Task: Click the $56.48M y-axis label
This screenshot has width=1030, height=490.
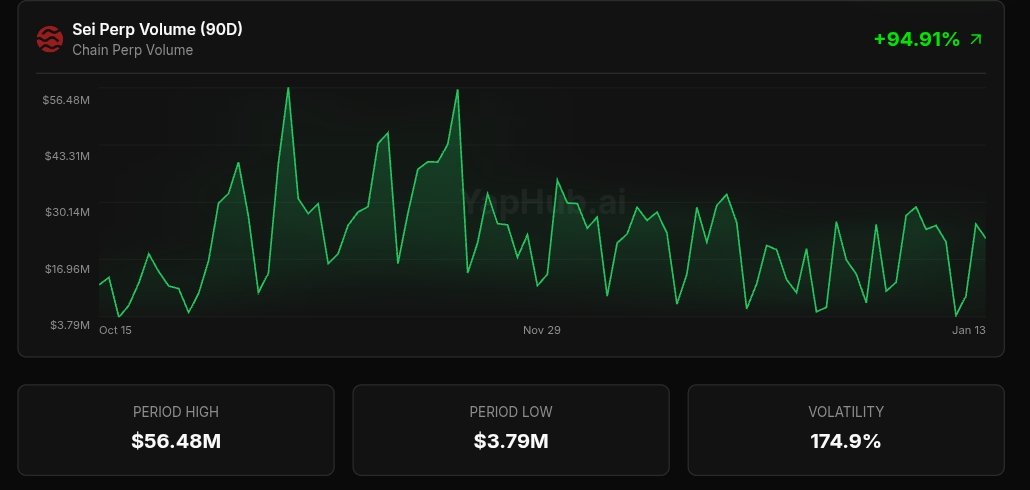Action: (66, 100)
